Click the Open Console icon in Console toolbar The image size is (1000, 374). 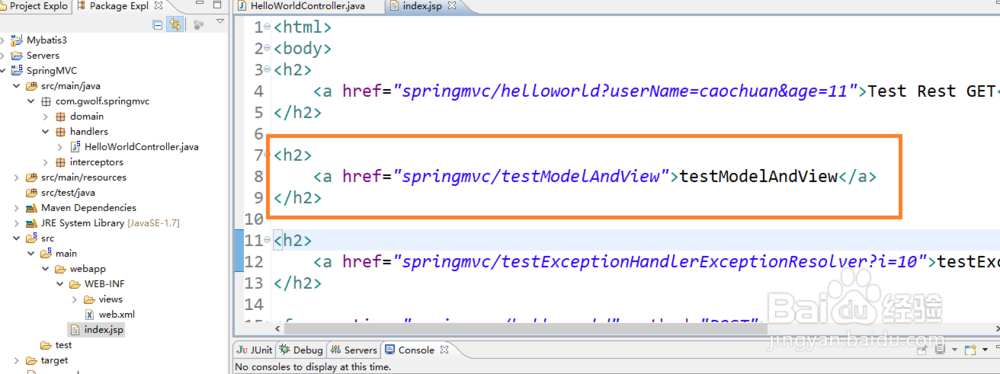click(971, 350)
